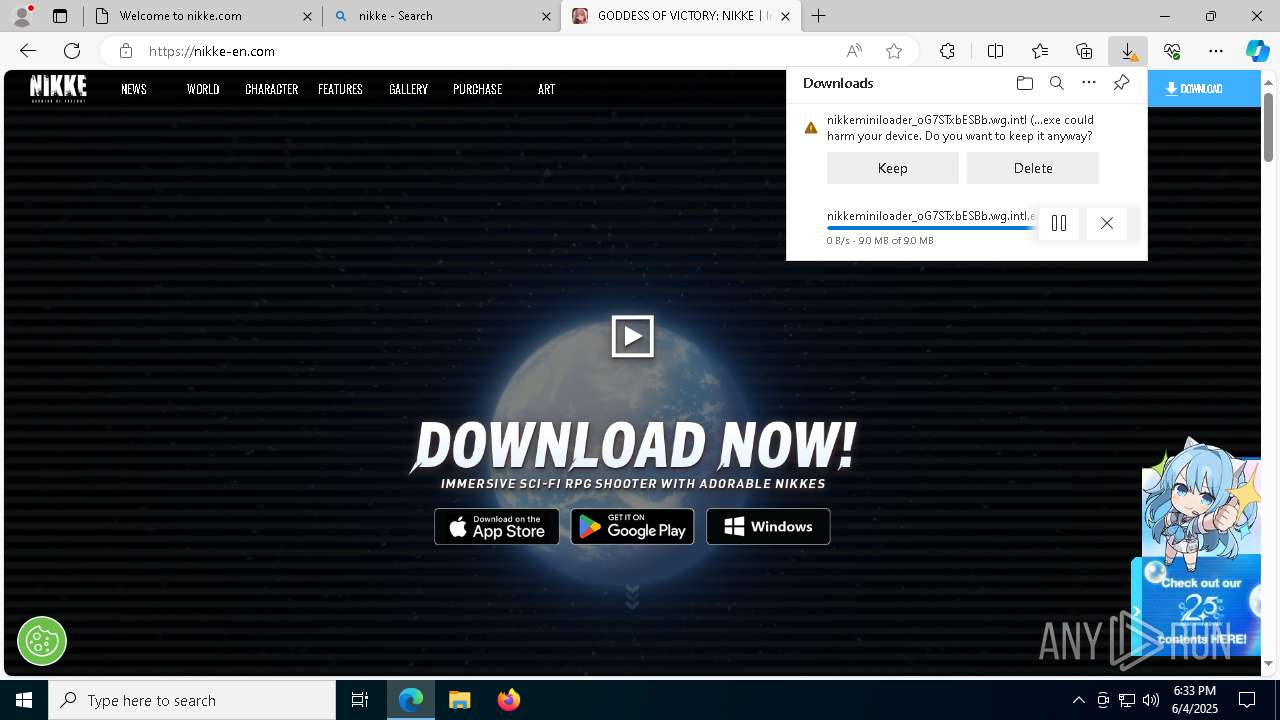The height and width of the screenshot is (720, 1280).
Task: Open the FEATURES menu
Action: (x=340, y=89)
